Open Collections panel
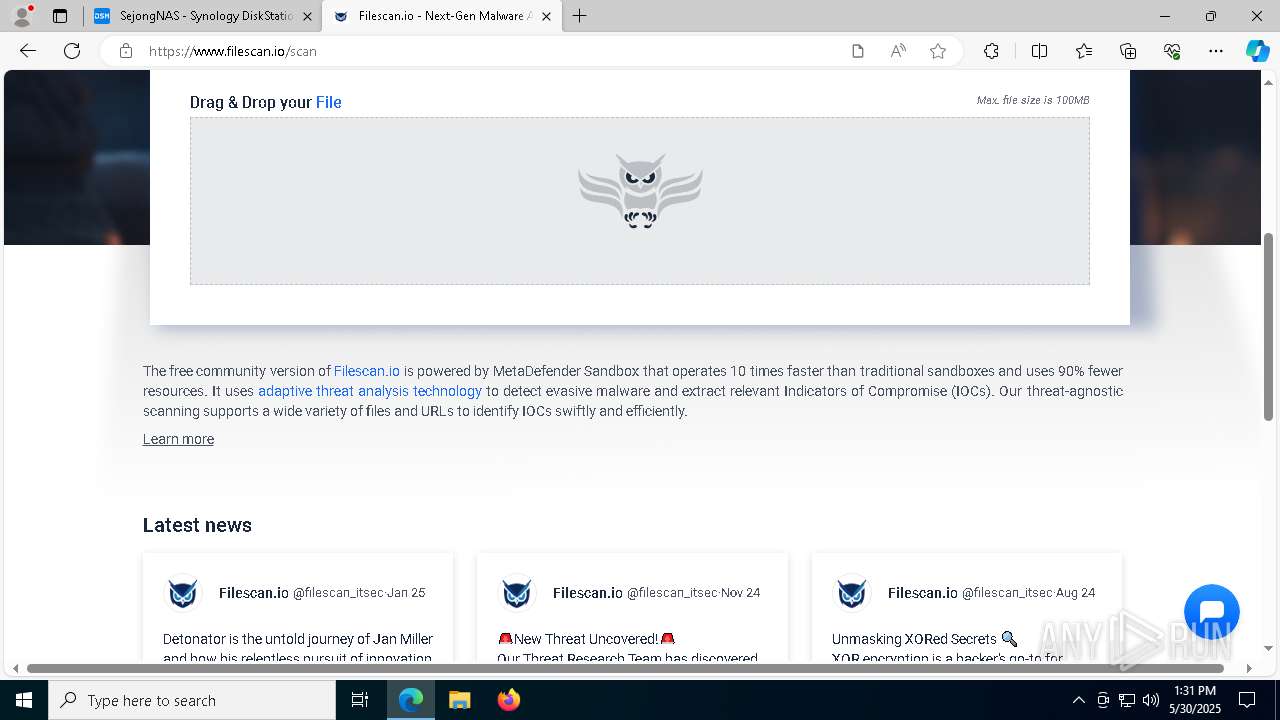 pos(1128,51)
